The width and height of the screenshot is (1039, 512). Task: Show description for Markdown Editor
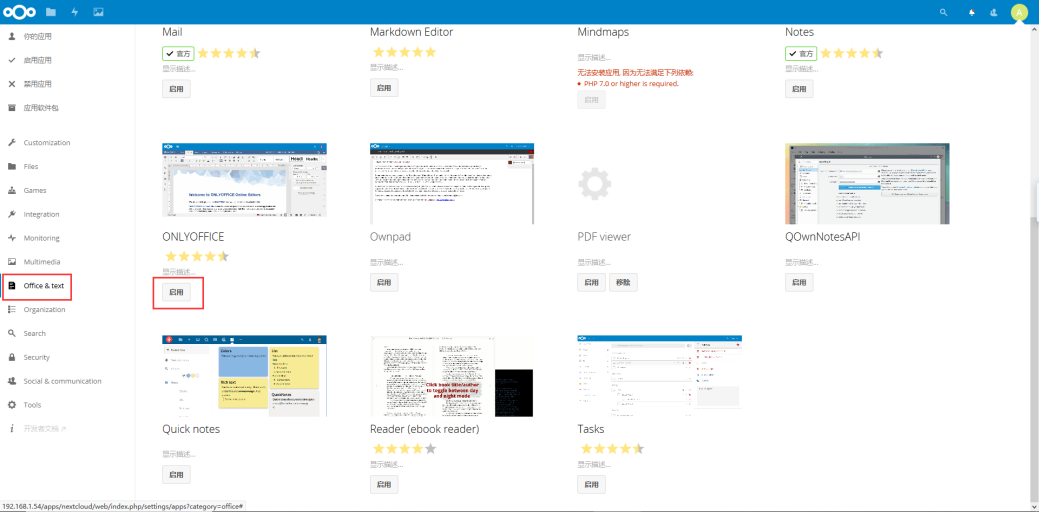tap(386, 67)
